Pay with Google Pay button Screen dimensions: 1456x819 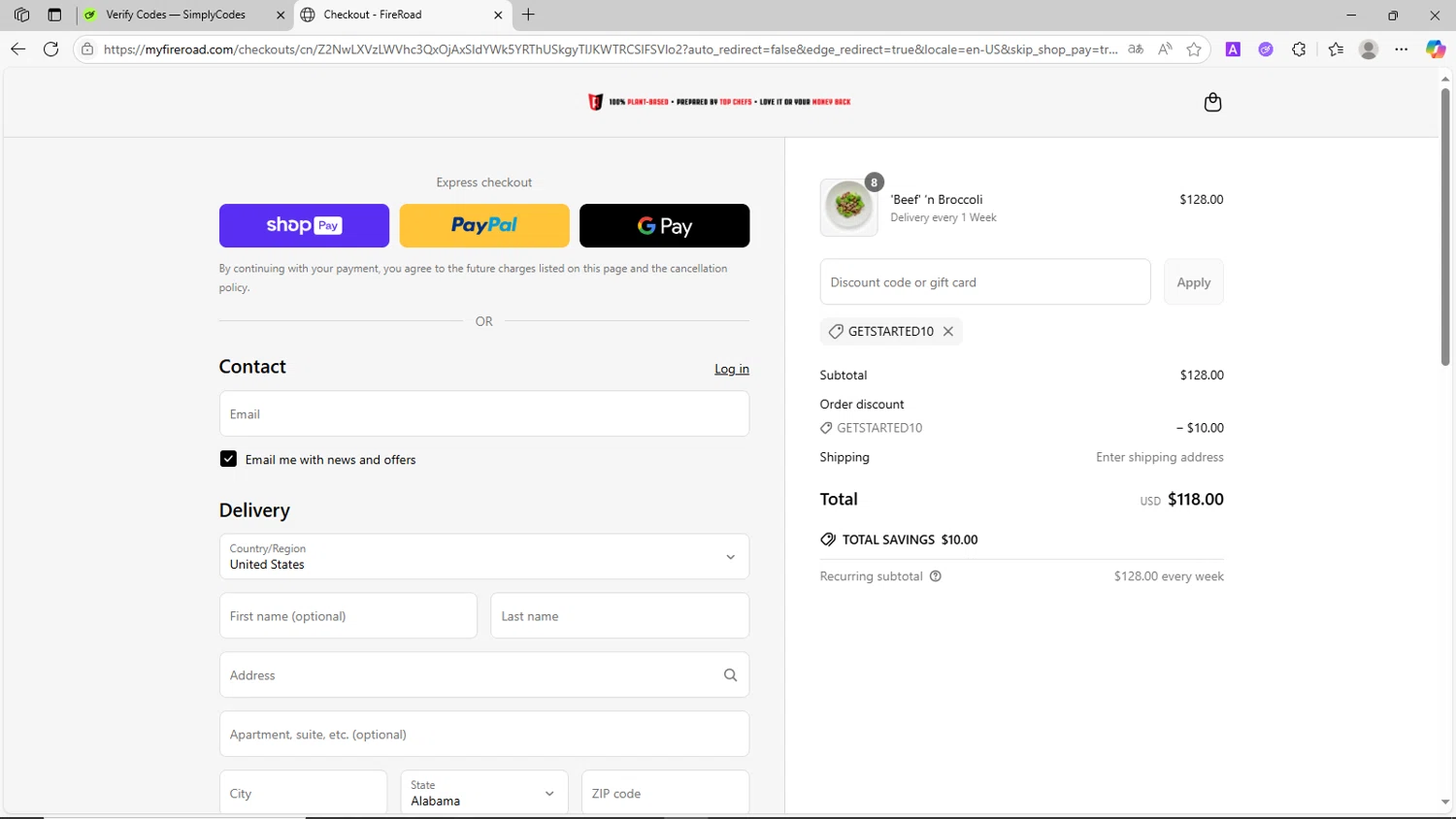664,226
